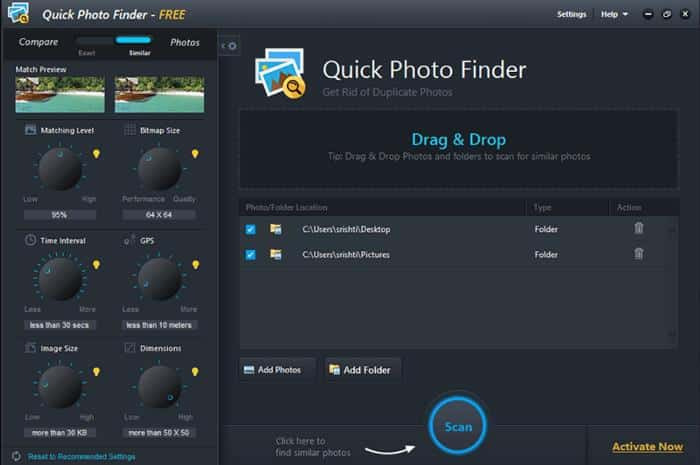
Task: Click the Dimensions knob
Action: click(x=159, y=386)
